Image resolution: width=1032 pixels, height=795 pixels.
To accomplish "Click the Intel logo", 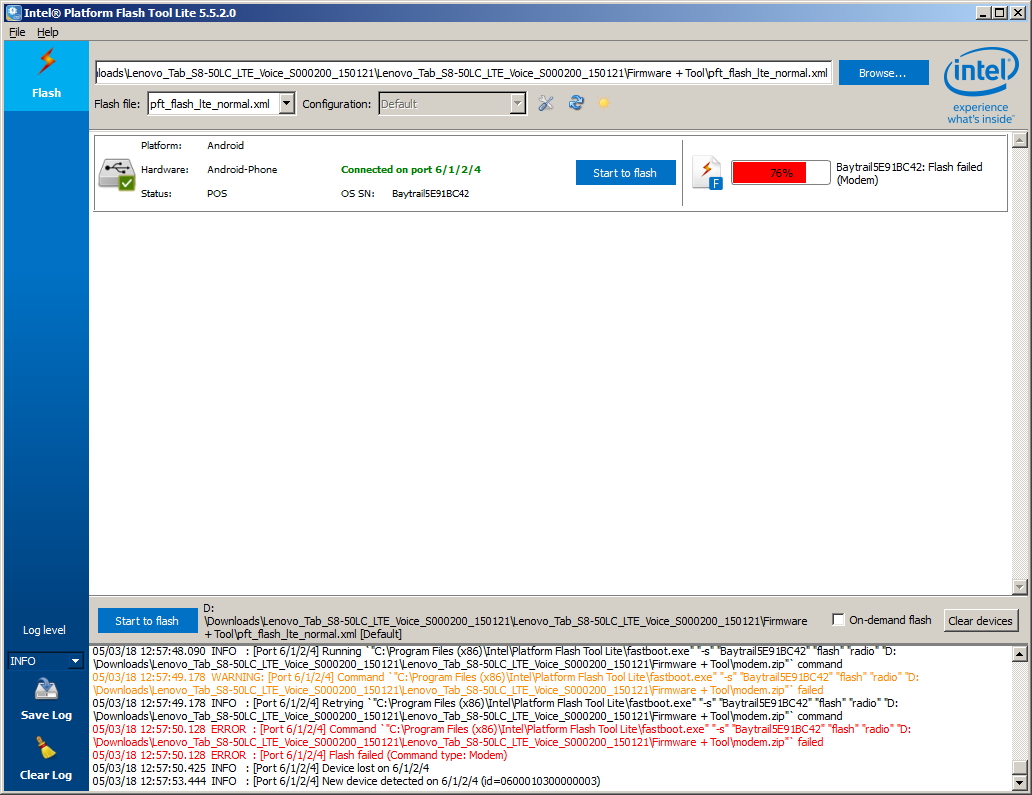I will coord(981,86).
